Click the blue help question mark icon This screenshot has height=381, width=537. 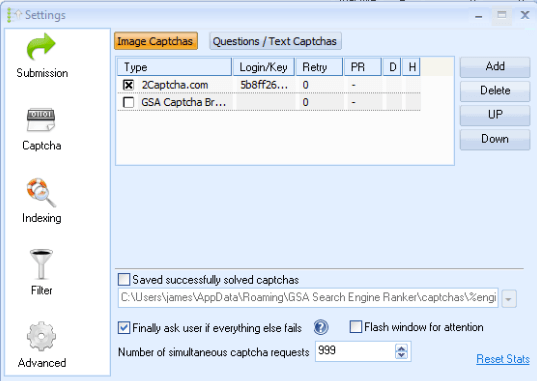[321, 328]
